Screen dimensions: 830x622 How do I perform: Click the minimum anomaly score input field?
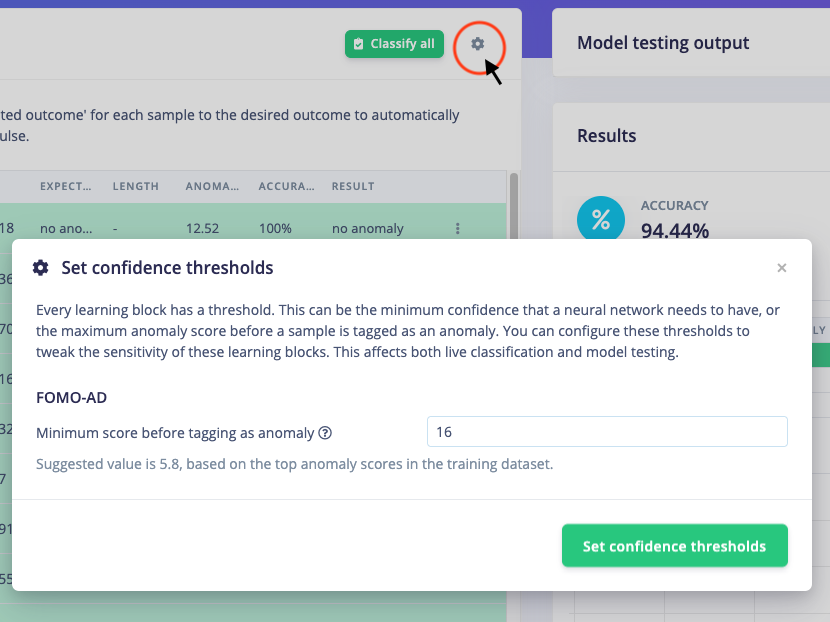[x=607, y=432]
